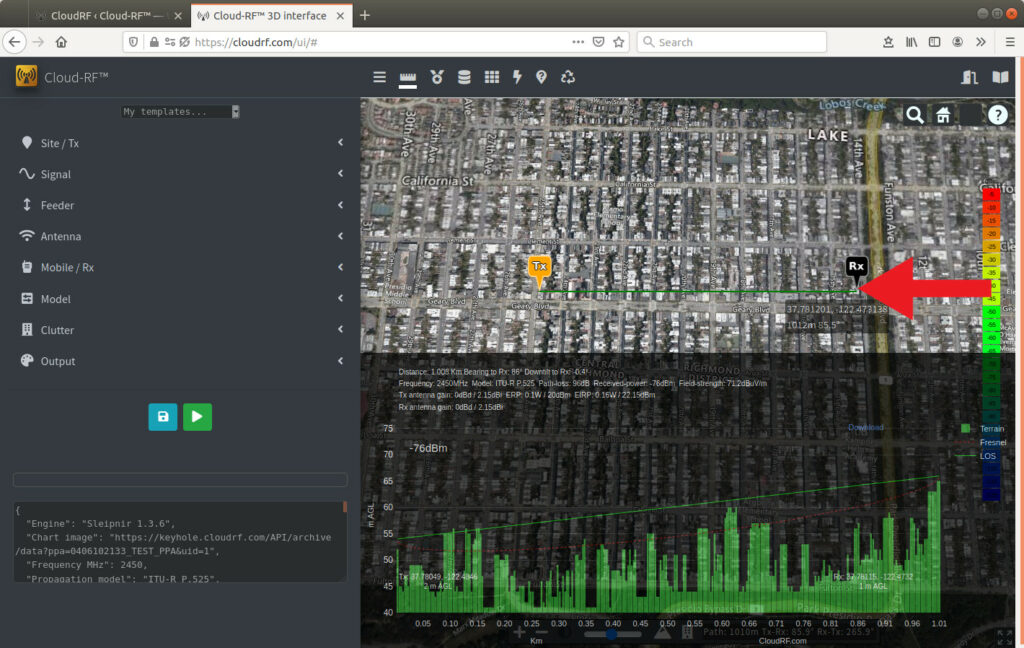Run the calculation with the green play button
Screen dimensions: 1024x648
tap(197, 417)
